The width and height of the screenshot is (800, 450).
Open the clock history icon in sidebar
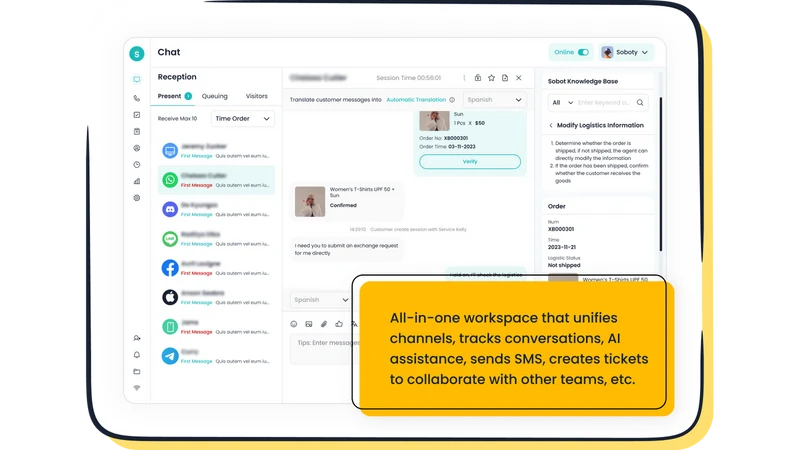pyautogui.click(x=137, y=165)
